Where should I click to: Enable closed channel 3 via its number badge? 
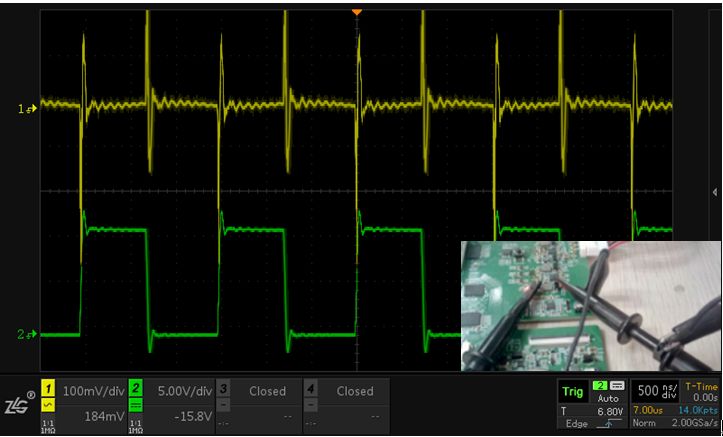click(225, 387)
